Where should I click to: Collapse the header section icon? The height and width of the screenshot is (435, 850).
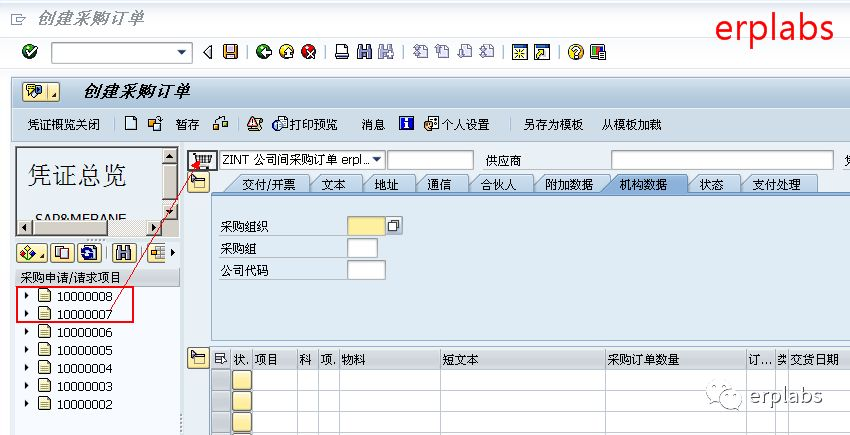[x=199, y=182]
